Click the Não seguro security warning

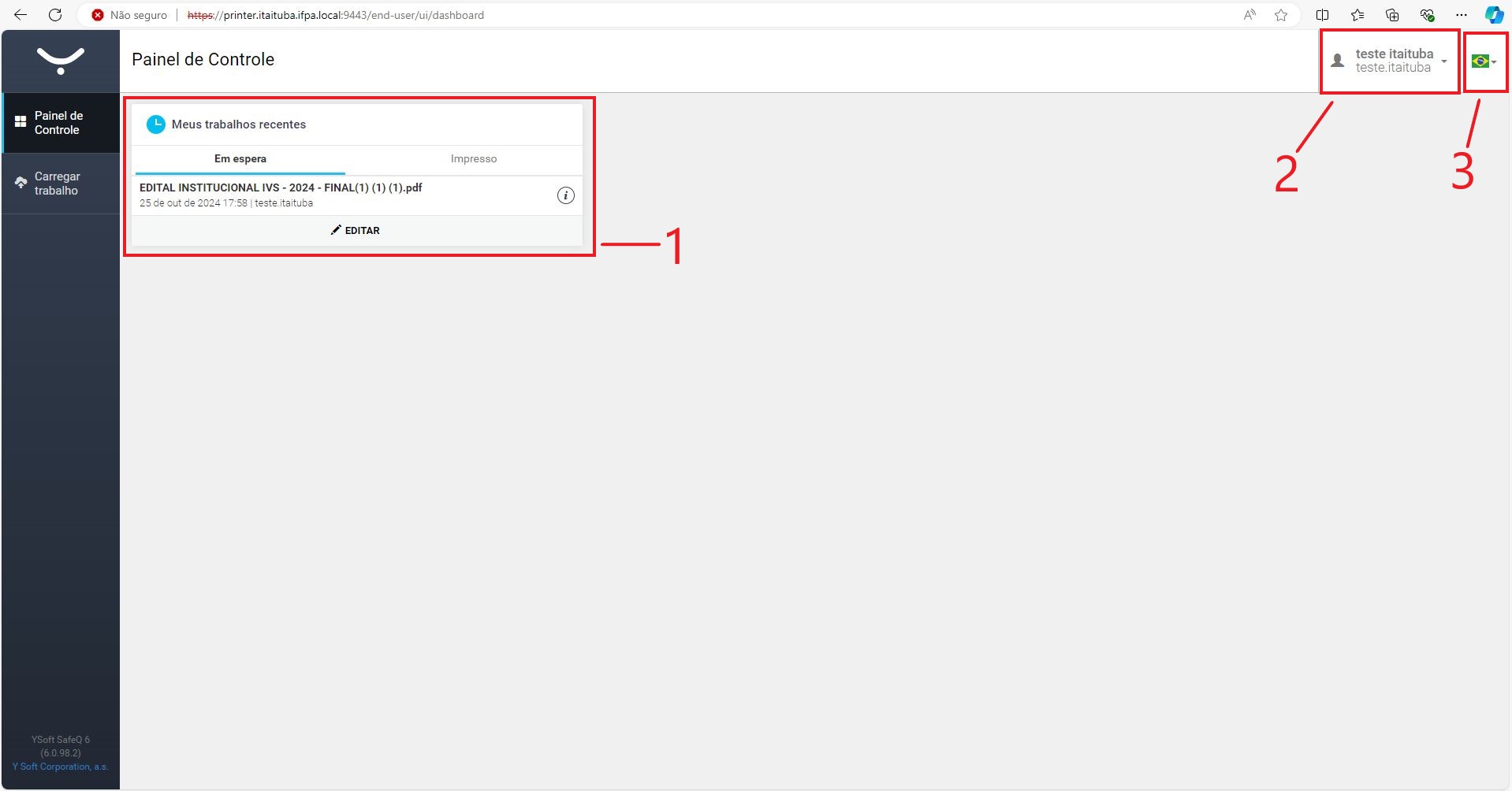130,15
